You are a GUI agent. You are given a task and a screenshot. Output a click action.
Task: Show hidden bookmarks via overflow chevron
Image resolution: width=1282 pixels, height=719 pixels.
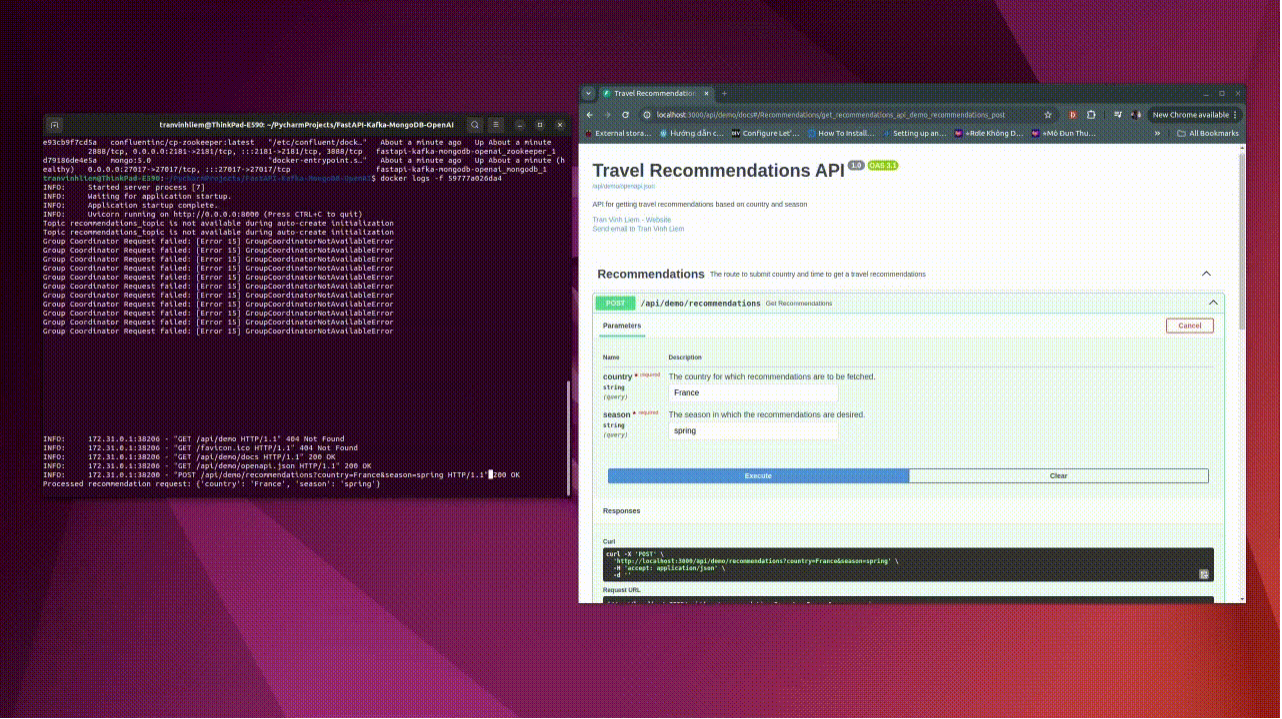pos(1157,133)
